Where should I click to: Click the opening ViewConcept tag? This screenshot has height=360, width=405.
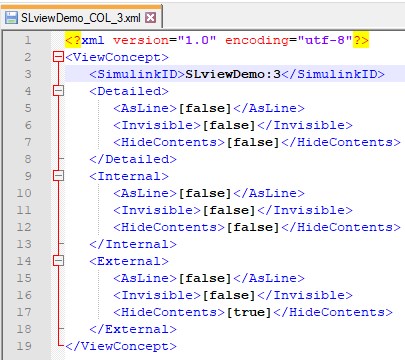click(x=117, y=57)
